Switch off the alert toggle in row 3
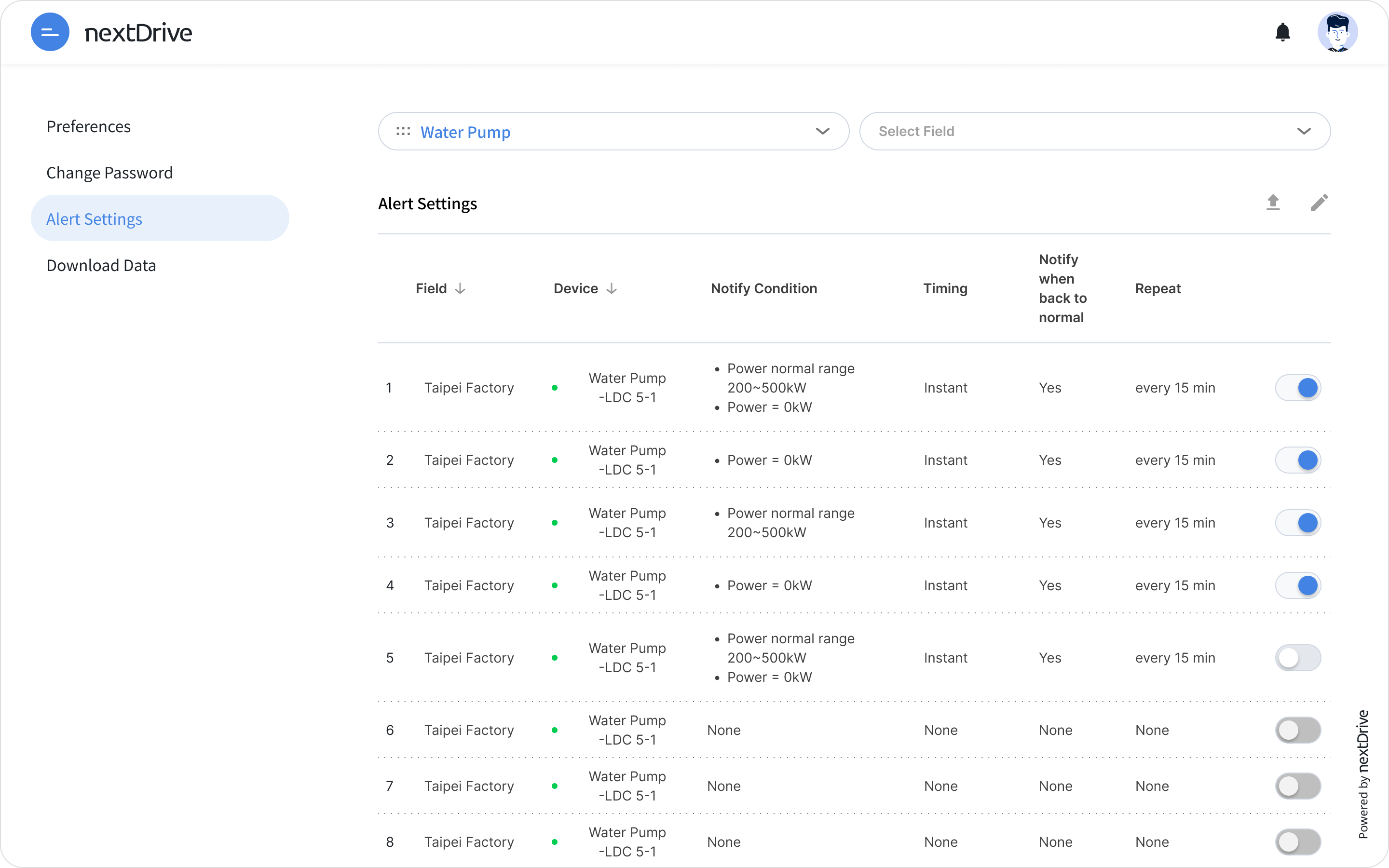Viewport: 1389px width, 868px height. point(1298,523)
